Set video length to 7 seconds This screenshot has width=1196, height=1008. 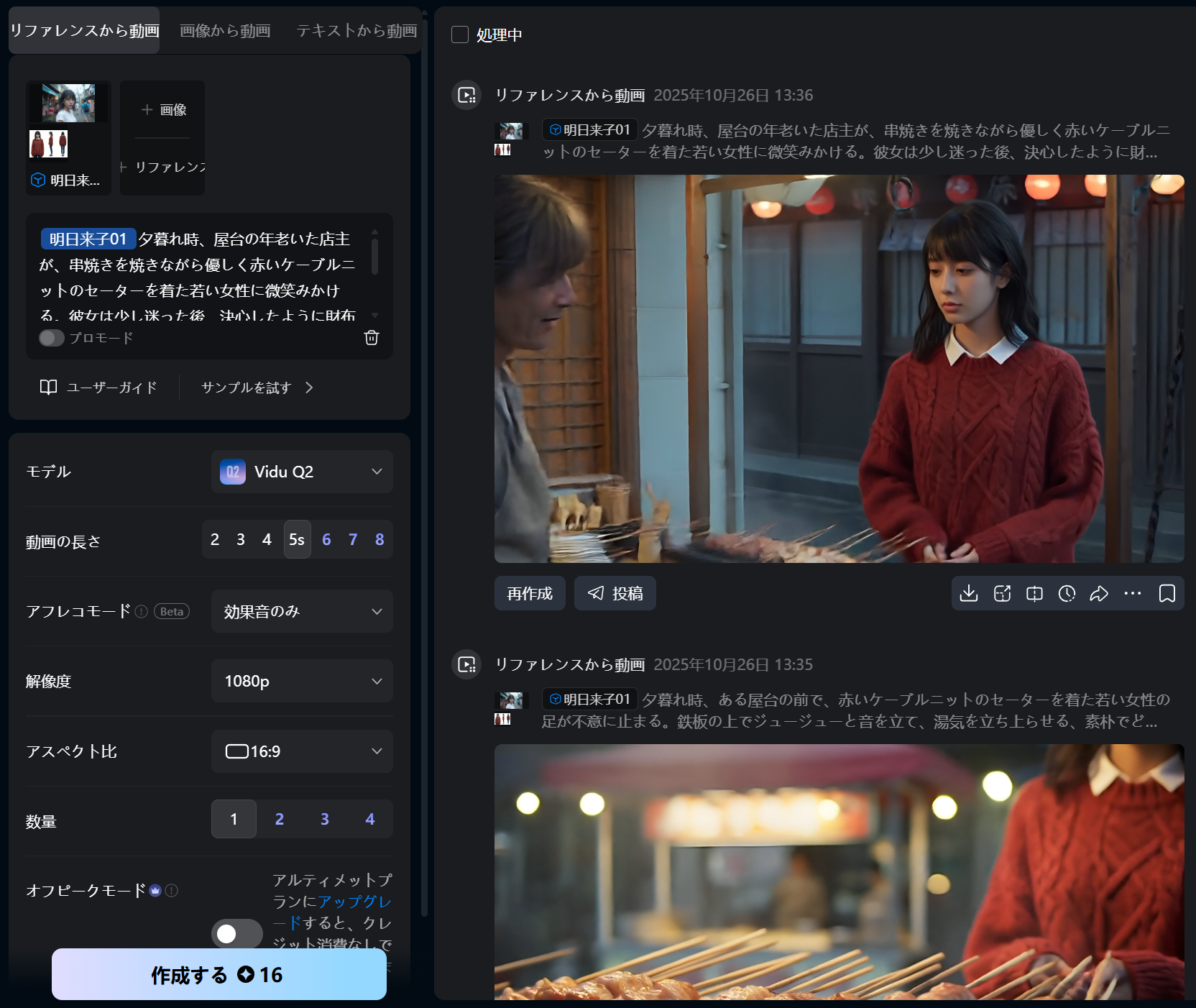coord(353,539)
